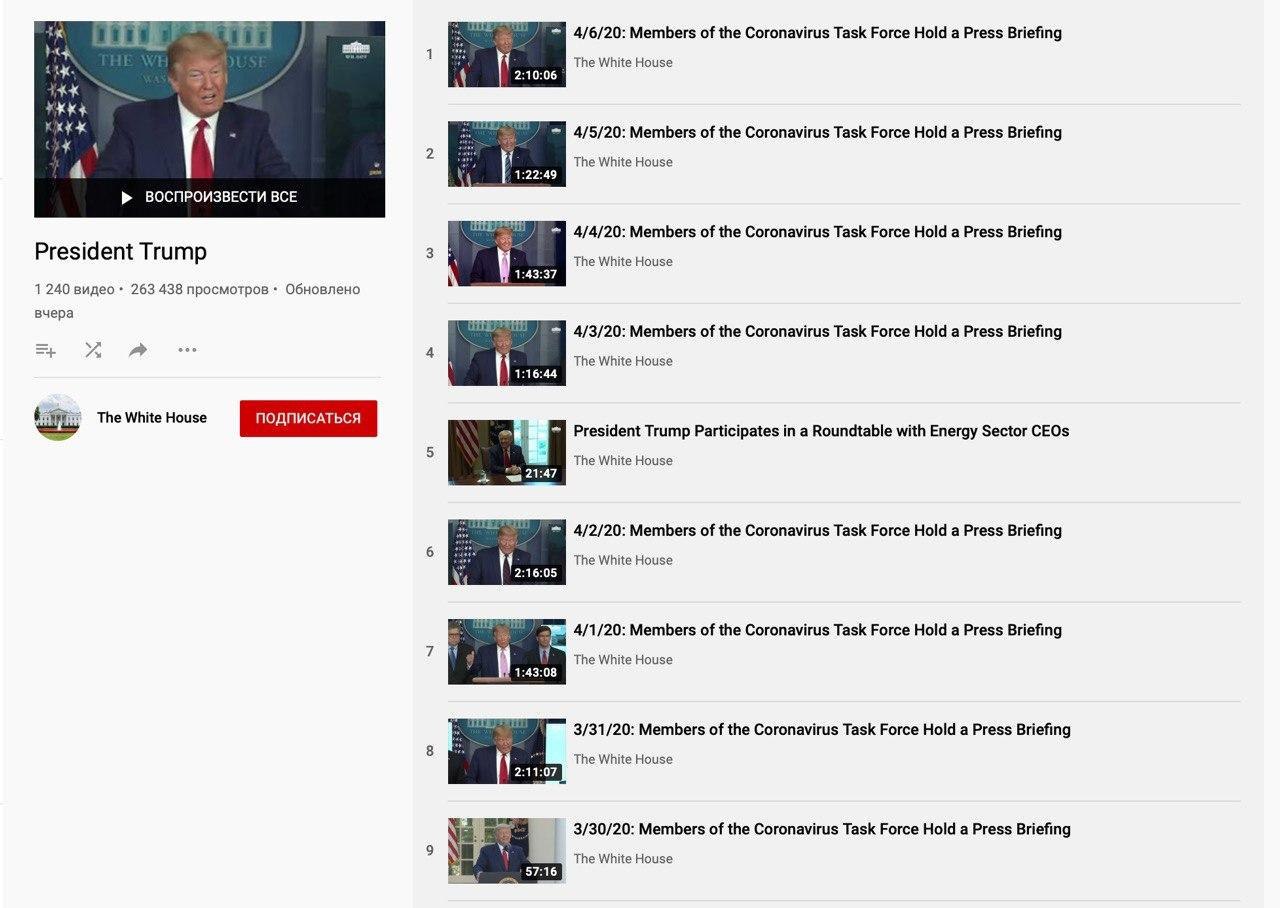Open the 4/5/20 press briefing video title
1280x908 pixels.
pos(817,132)
